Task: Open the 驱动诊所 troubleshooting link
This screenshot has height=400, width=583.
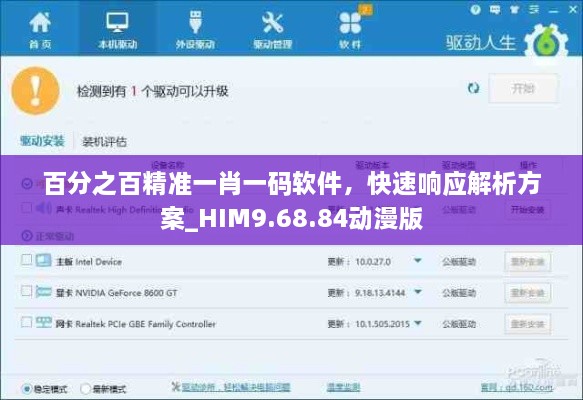Action: coord(236,387)
